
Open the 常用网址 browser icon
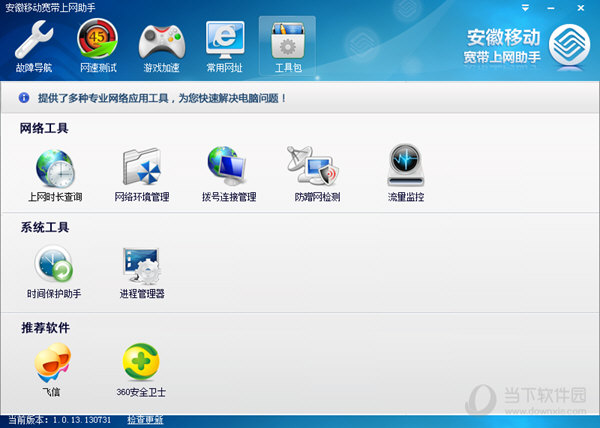pos(225,41)
